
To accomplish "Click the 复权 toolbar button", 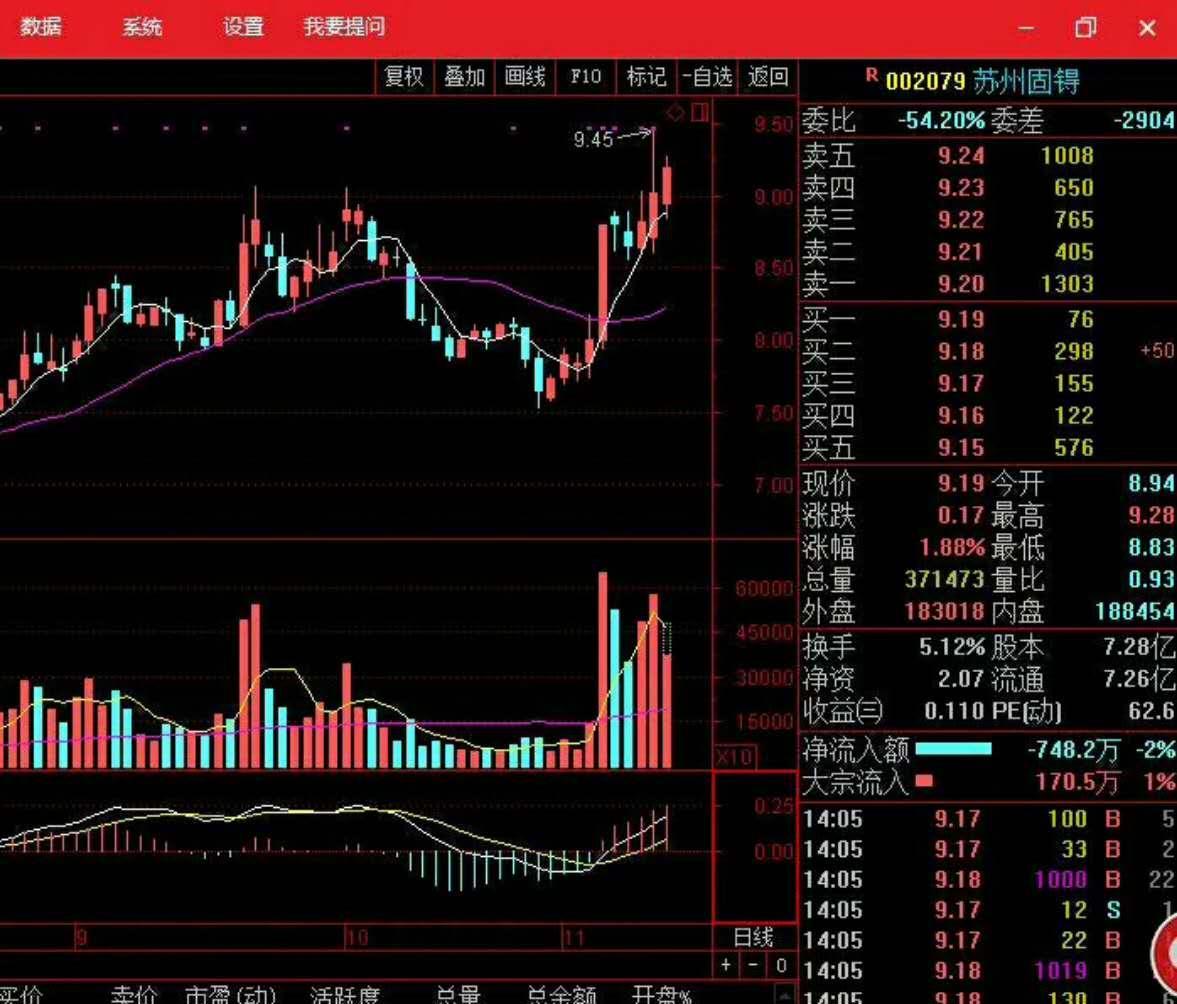I will point(404,77).
